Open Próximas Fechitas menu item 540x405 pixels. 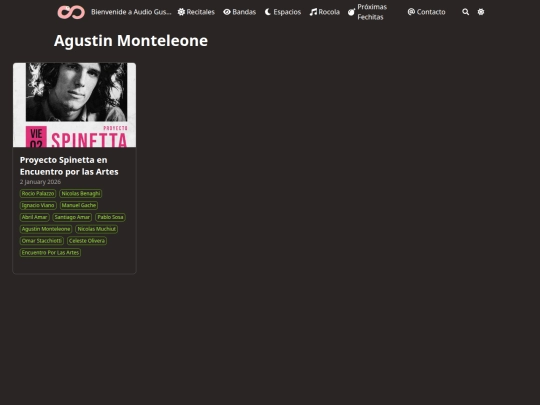367,12
